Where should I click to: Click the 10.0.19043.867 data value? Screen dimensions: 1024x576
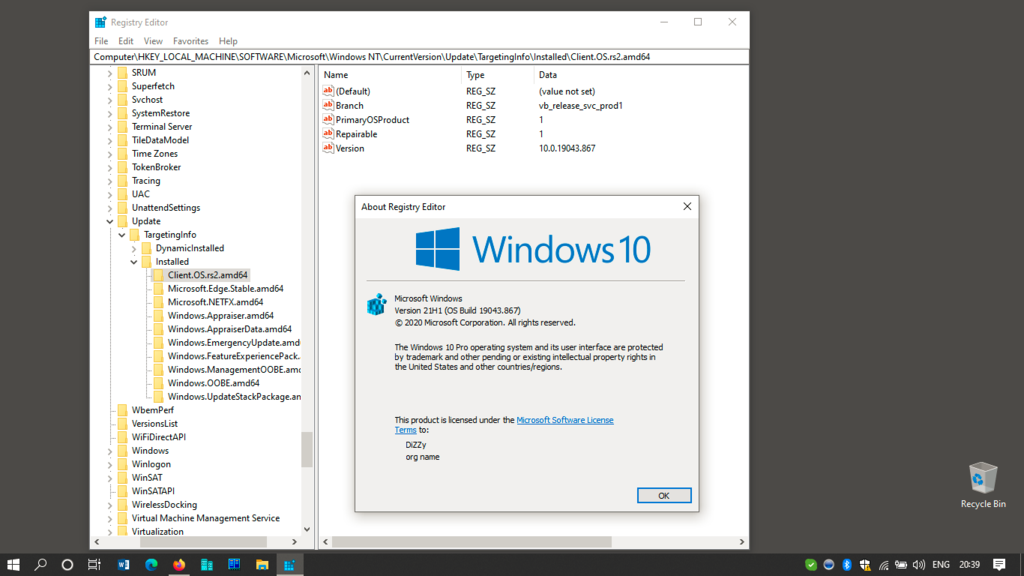(567, 148)
